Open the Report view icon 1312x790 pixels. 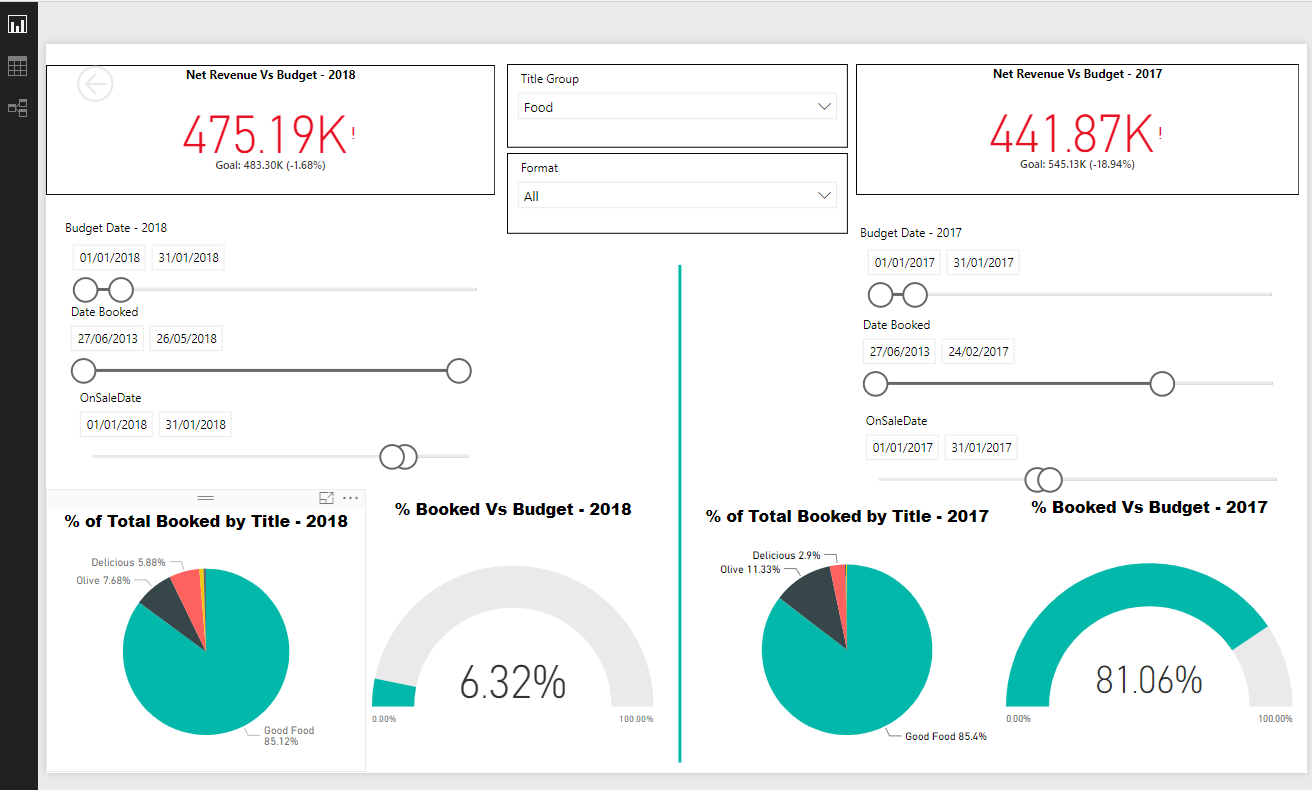pos(18,24)
